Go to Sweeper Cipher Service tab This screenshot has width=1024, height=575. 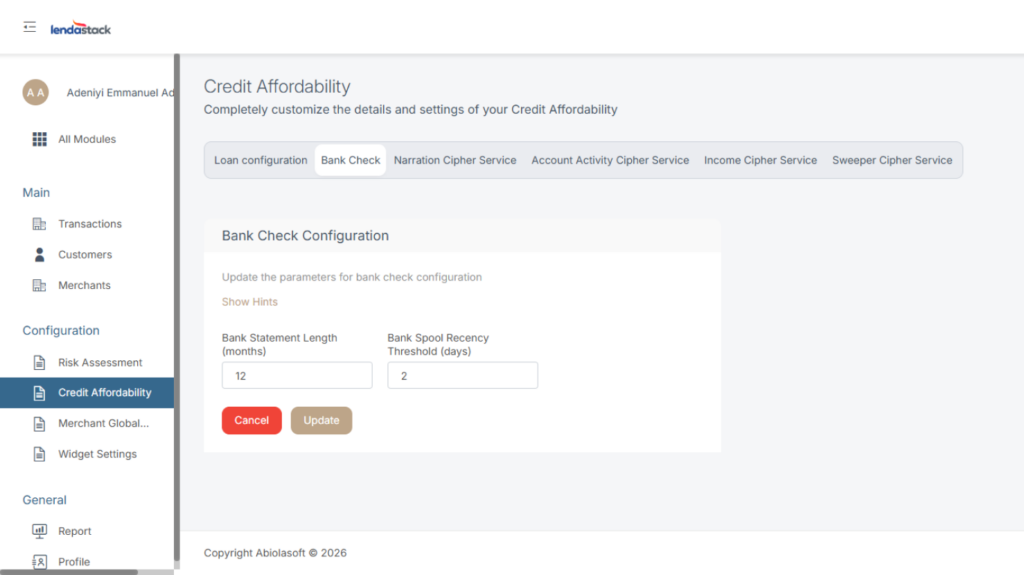tap(892, 160)
